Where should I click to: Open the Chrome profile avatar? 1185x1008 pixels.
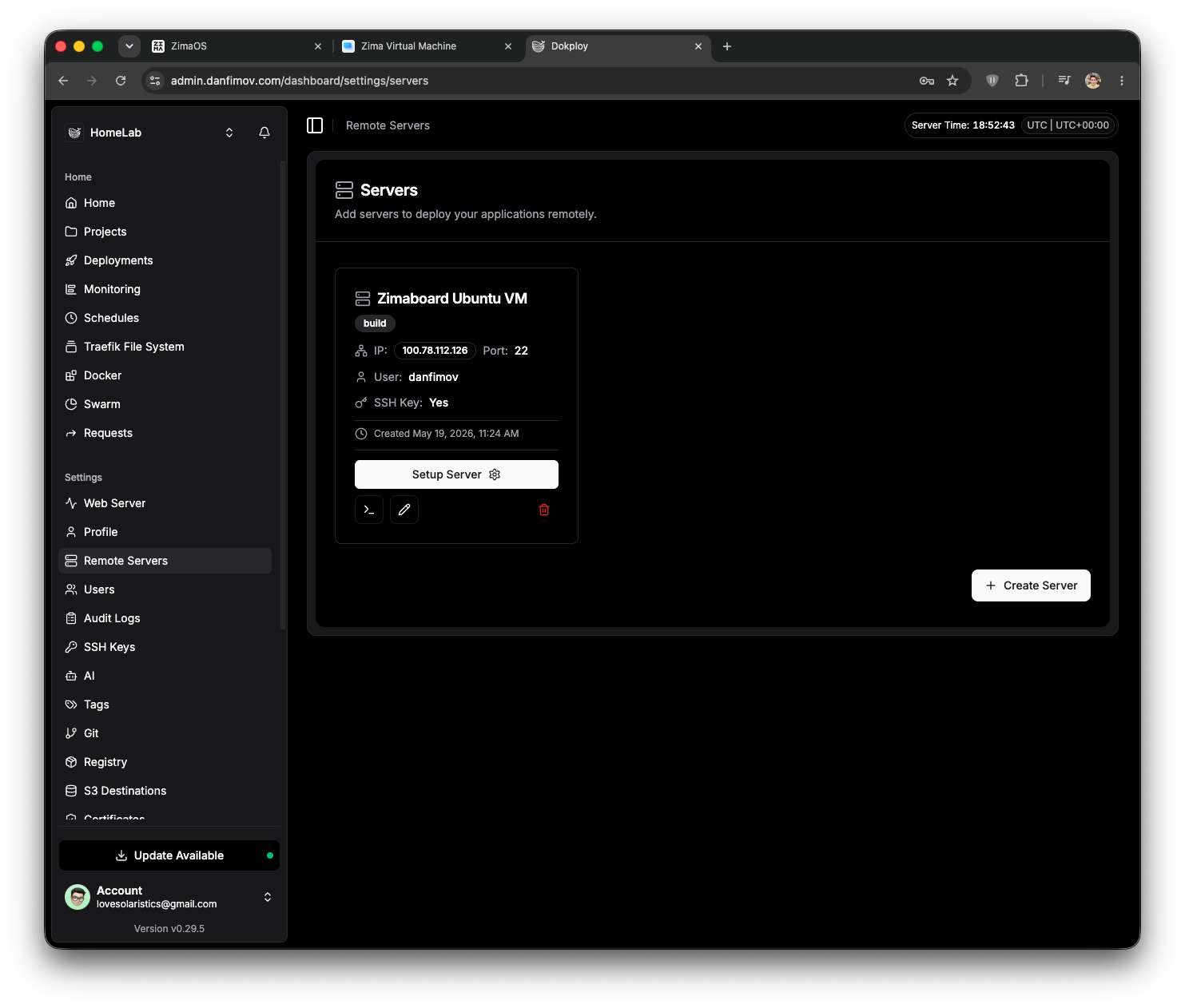coord(1093,81)
